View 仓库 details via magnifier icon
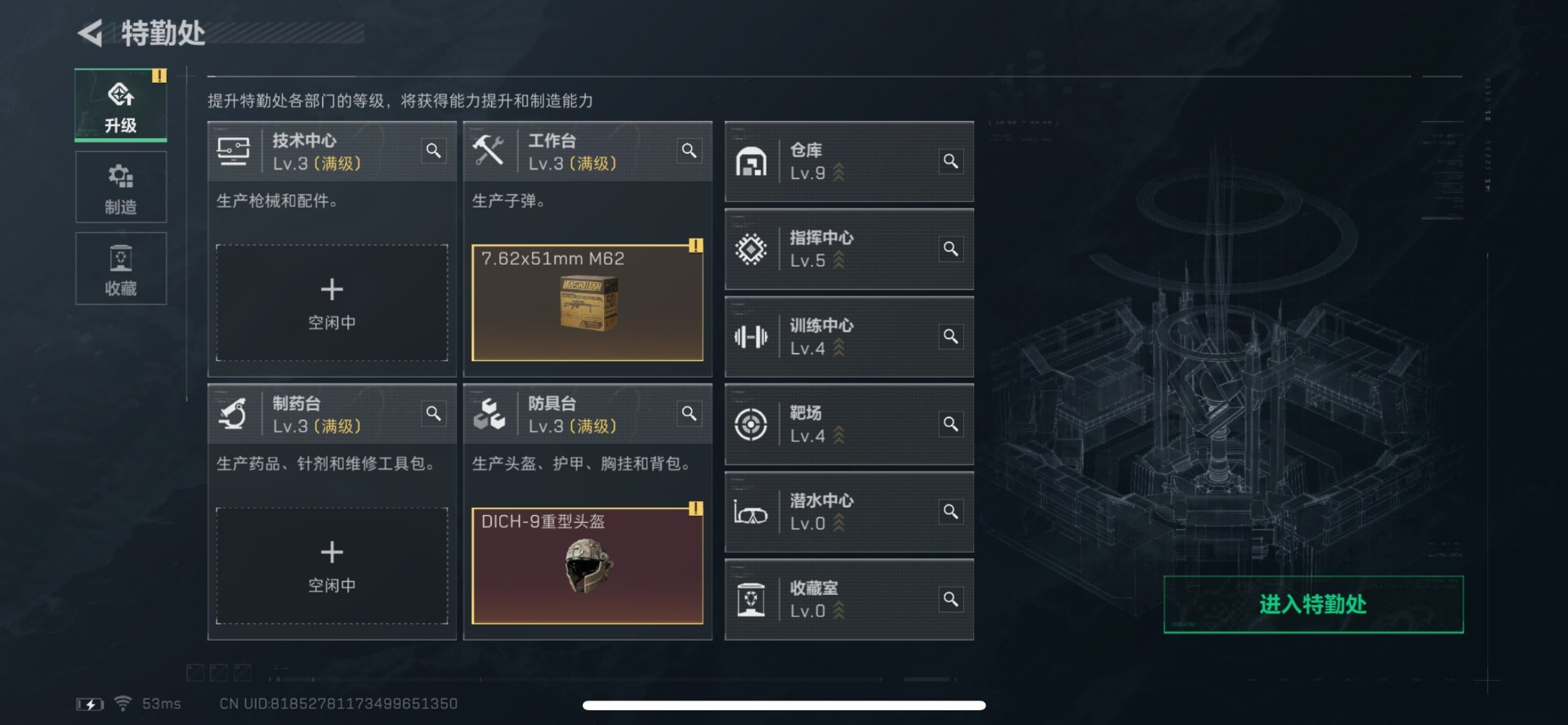The width and height of the screenshot is (1568, 725). point(951,161)
